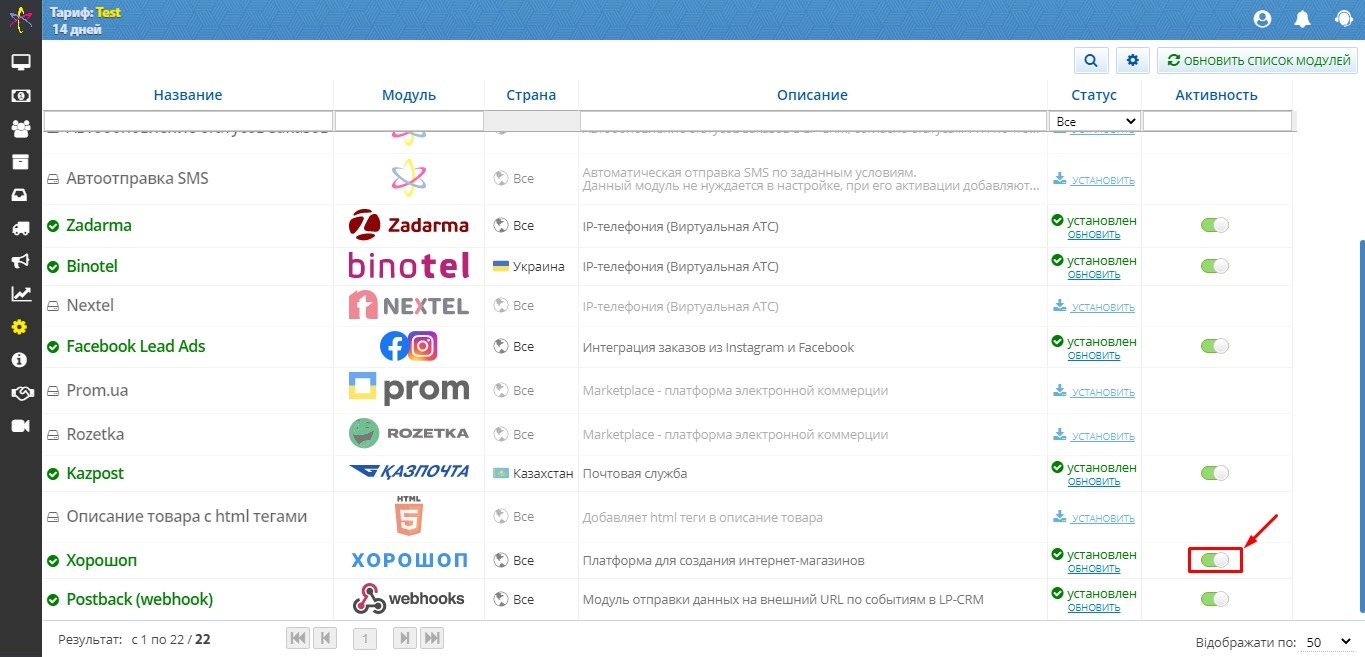This screenshot has width=1365, height=657.
Task: Toggle Kazpost module activity switch
Action: point(1215,473)
